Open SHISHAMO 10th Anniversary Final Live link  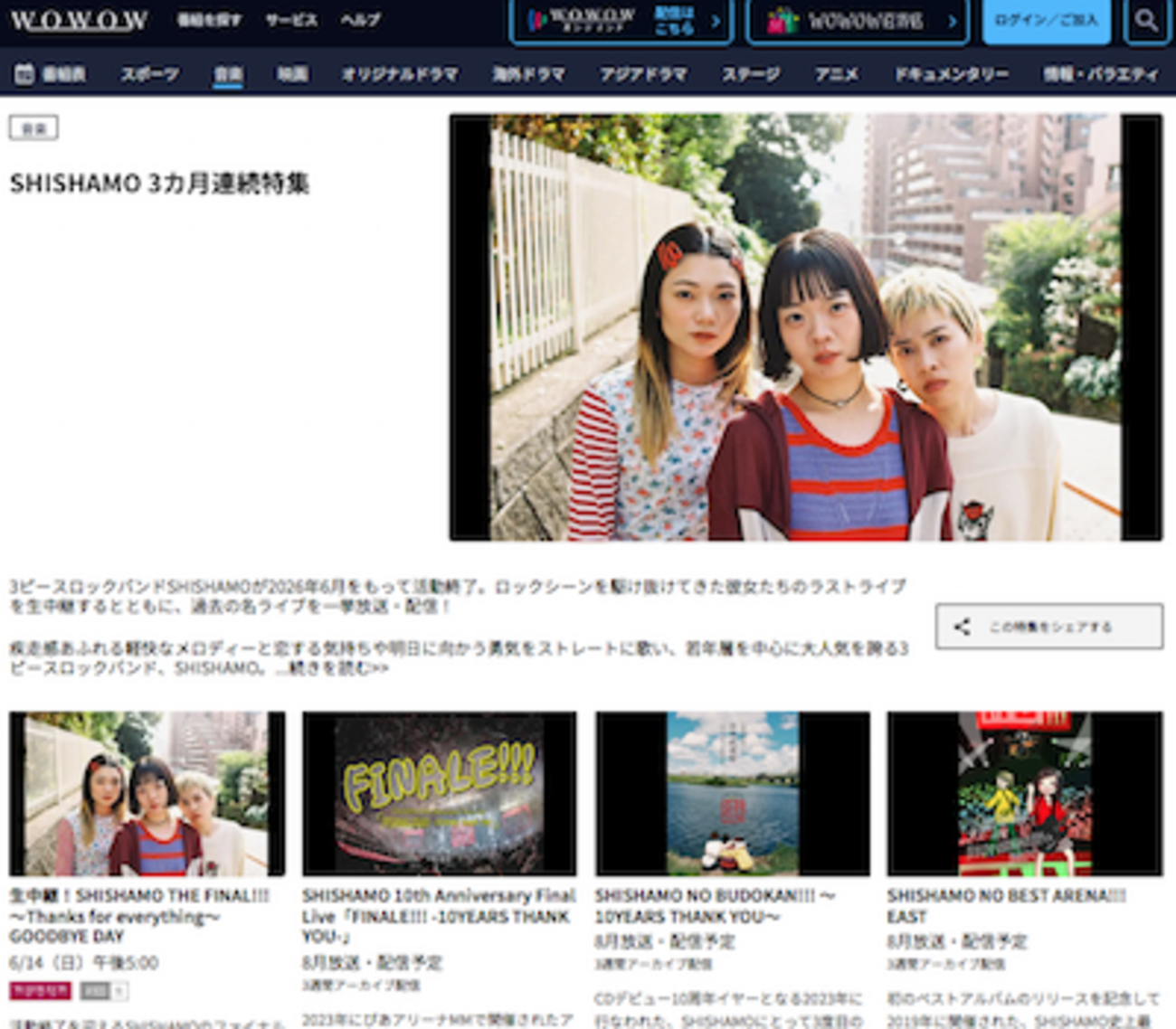439,916
